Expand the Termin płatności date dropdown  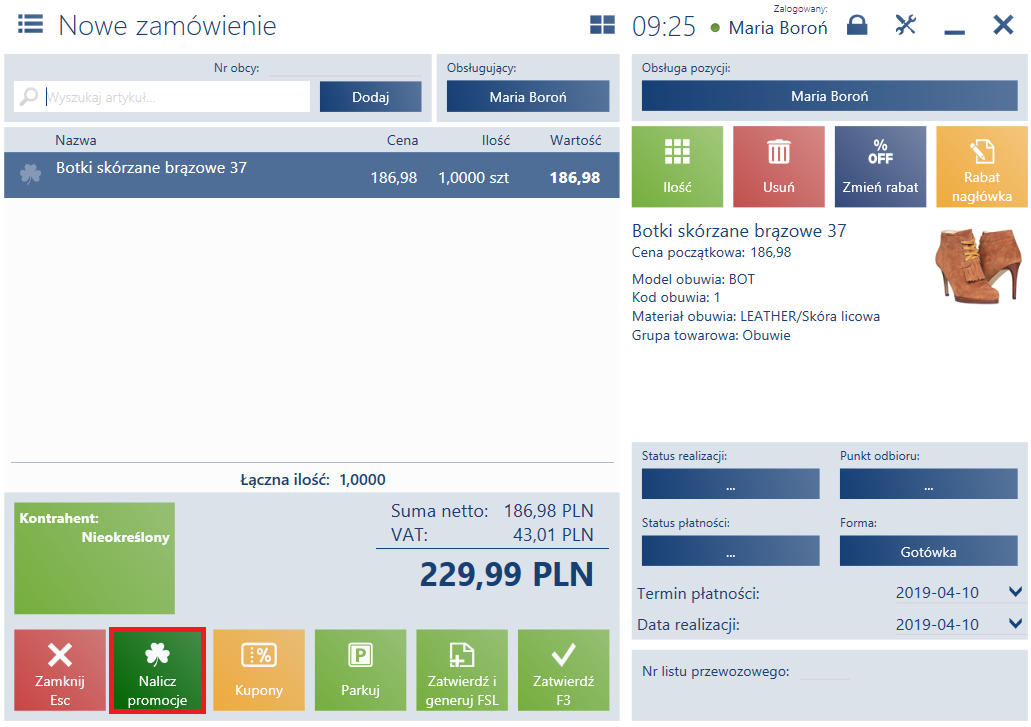[1015, 592]
